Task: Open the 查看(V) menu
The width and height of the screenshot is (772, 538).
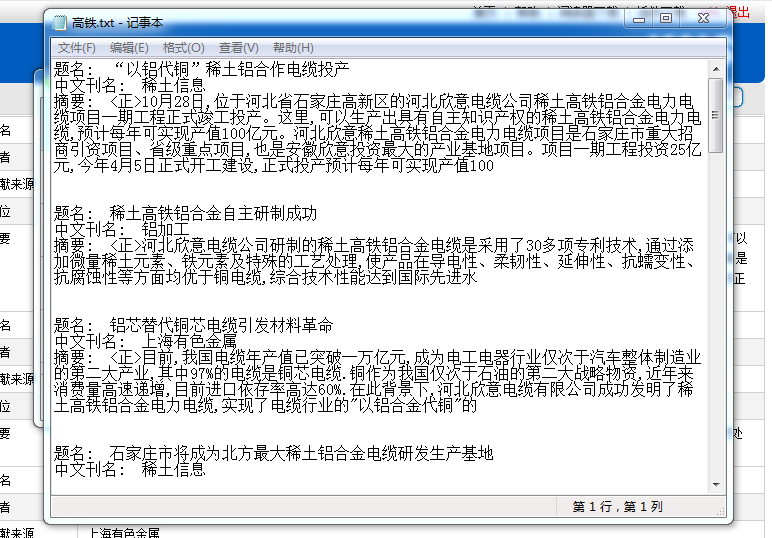Action: pos(238,48)
